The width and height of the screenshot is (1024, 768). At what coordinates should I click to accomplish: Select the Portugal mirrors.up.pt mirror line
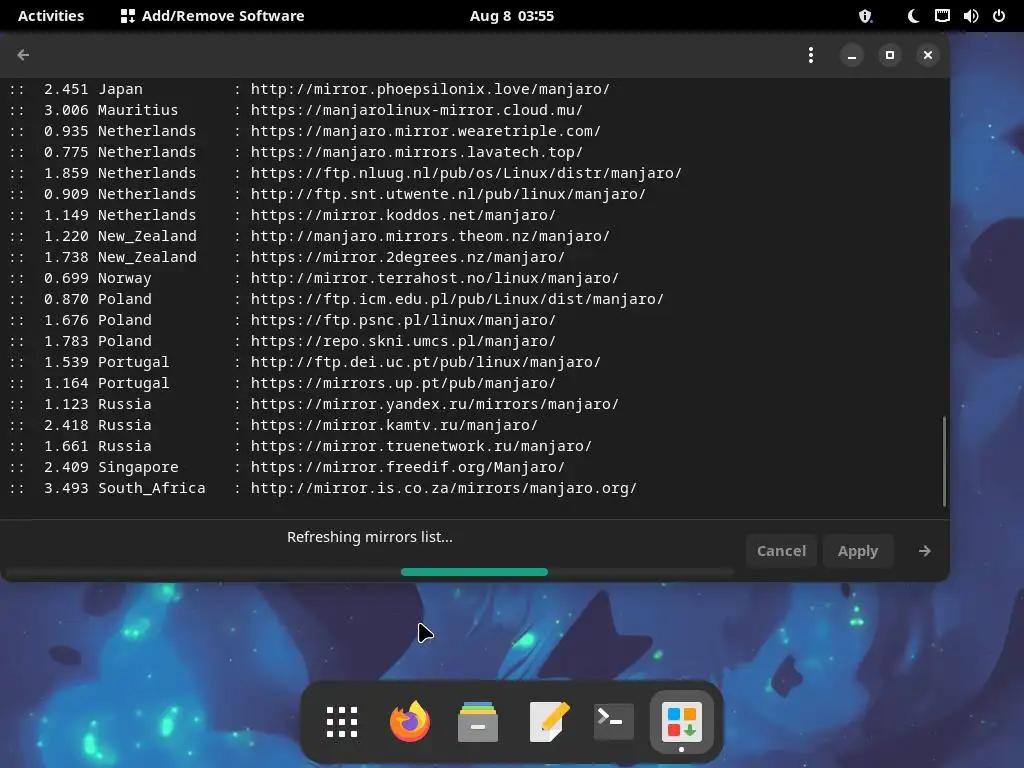pos(283,383)
